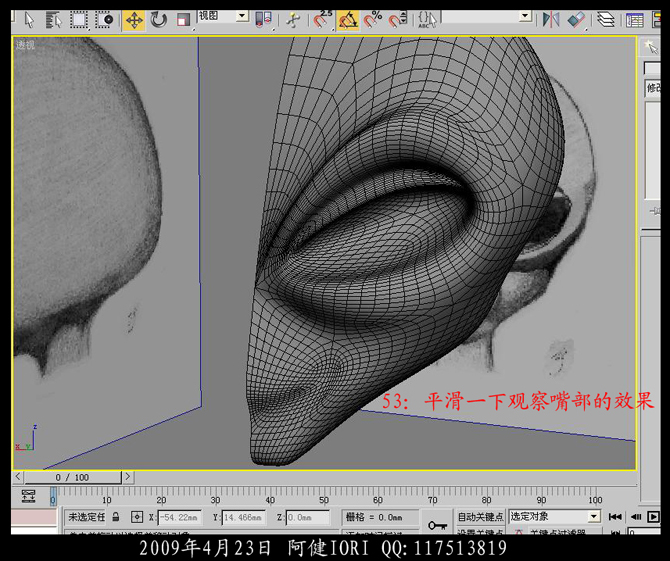This screenshot has height=561, width=670.
Task: Toggle the highlighted Angle Snap button
Action: [x=348, y=20]
